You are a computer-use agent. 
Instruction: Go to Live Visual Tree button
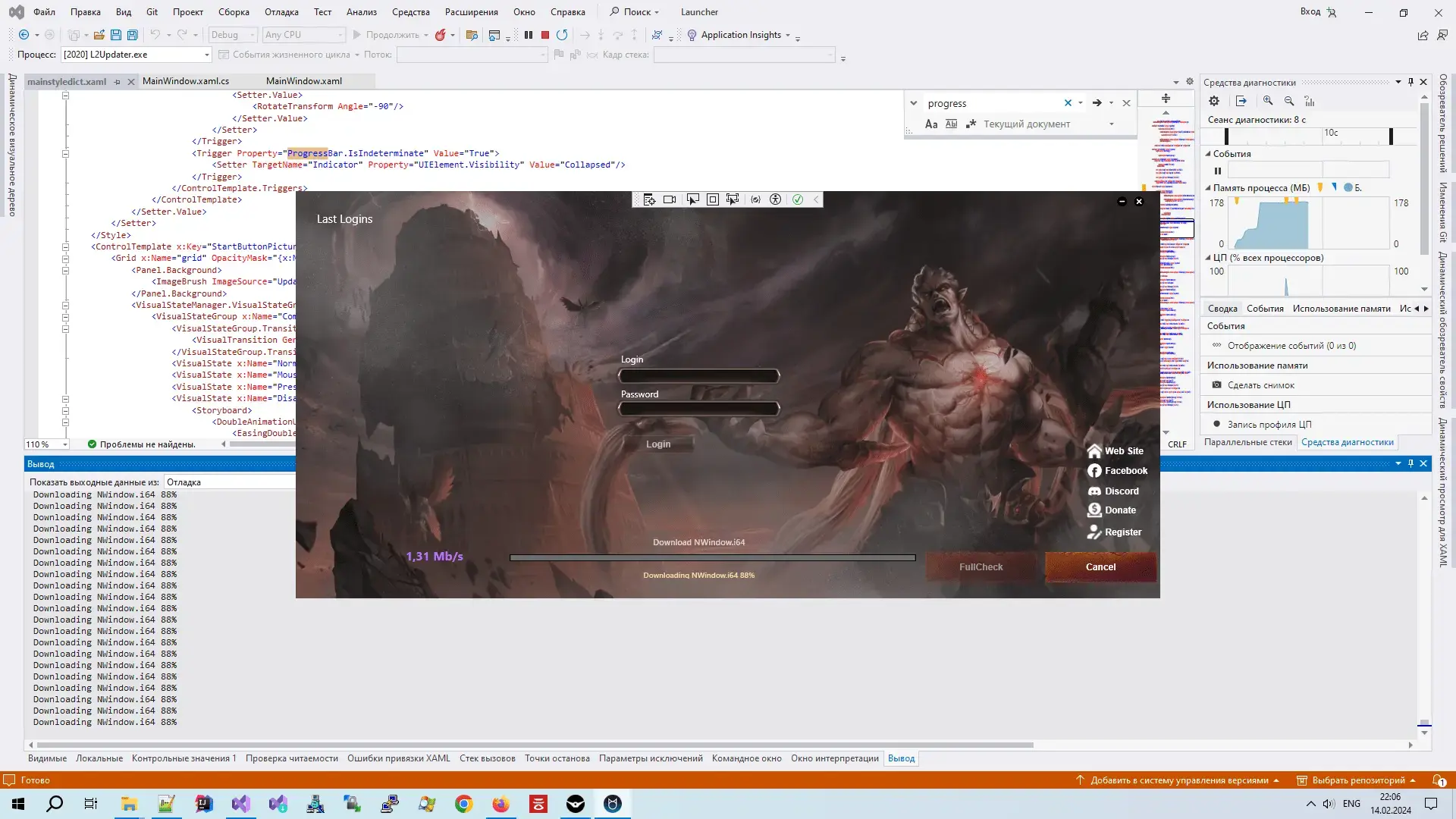(x=649, y=199)
